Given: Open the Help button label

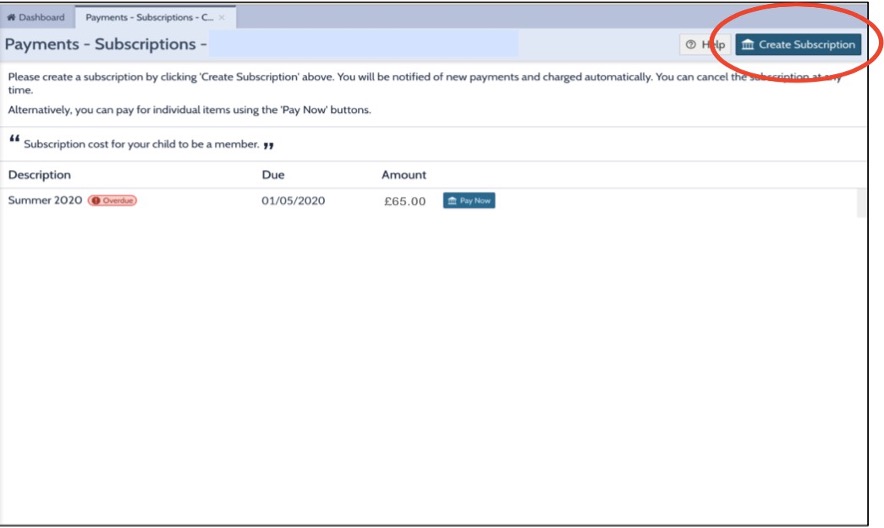Looking at the screenshot, I should 713,45.
